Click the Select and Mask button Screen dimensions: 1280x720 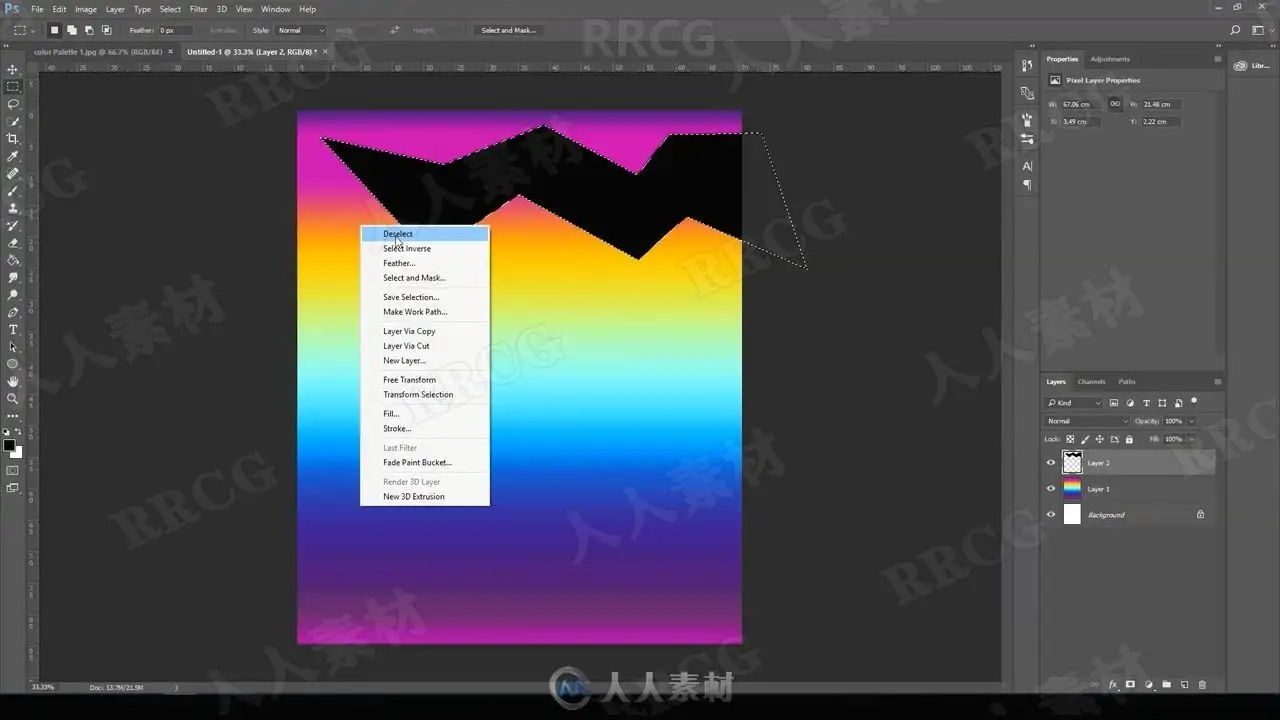508,31
